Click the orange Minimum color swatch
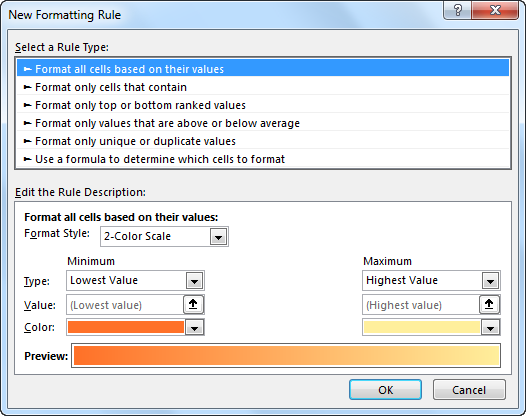 [126, 327]
